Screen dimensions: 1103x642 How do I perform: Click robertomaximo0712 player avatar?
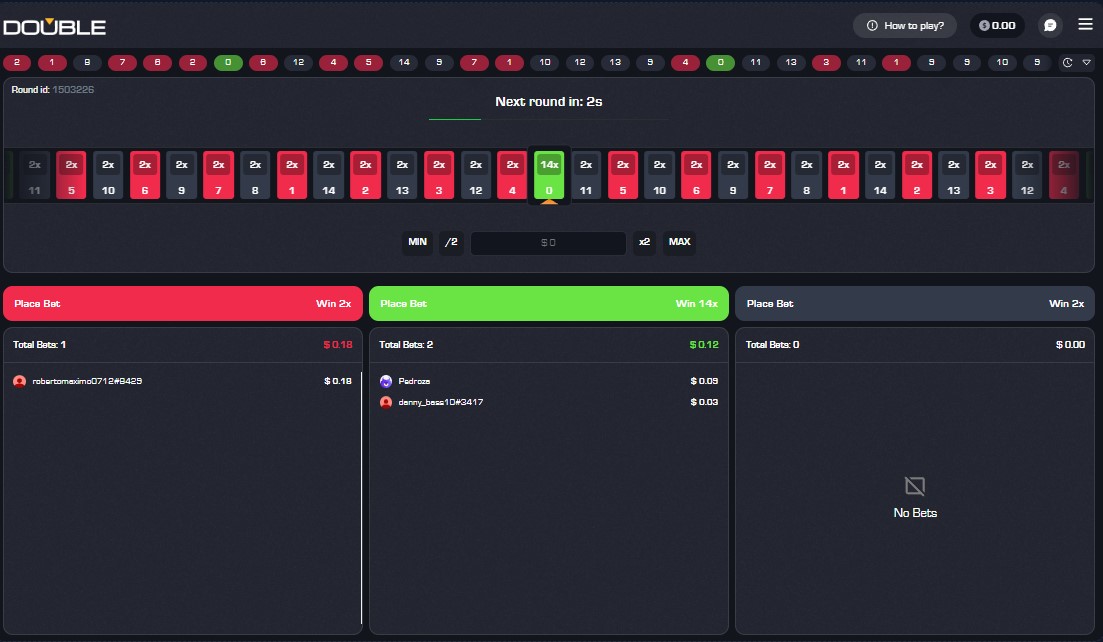pos(20,381)
